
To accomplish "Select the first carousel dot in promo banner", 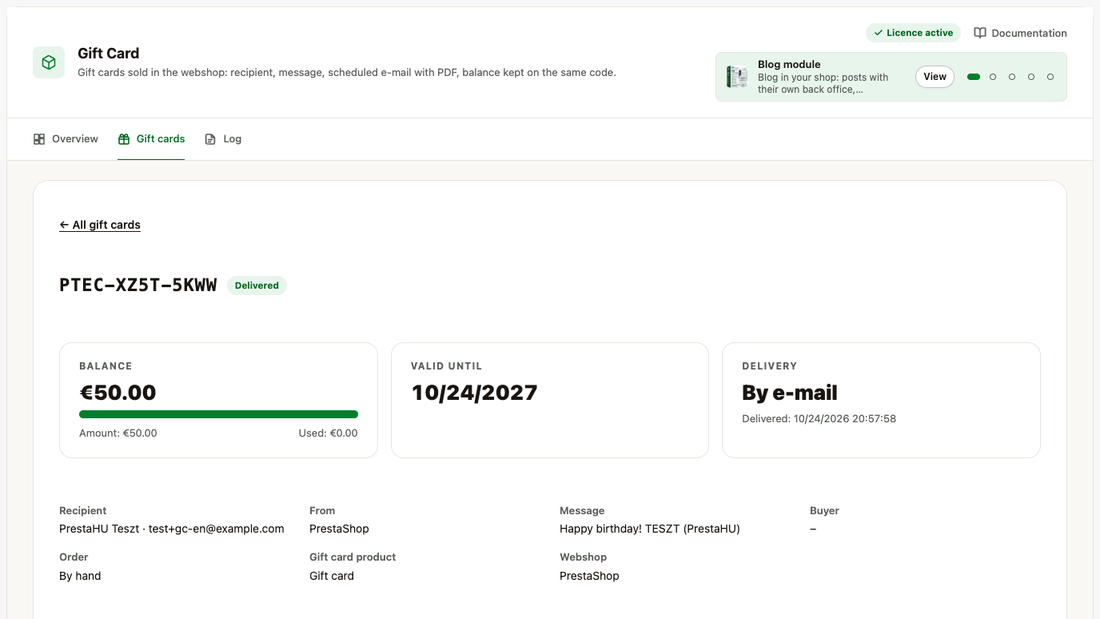I will click(x=973, y=76).
